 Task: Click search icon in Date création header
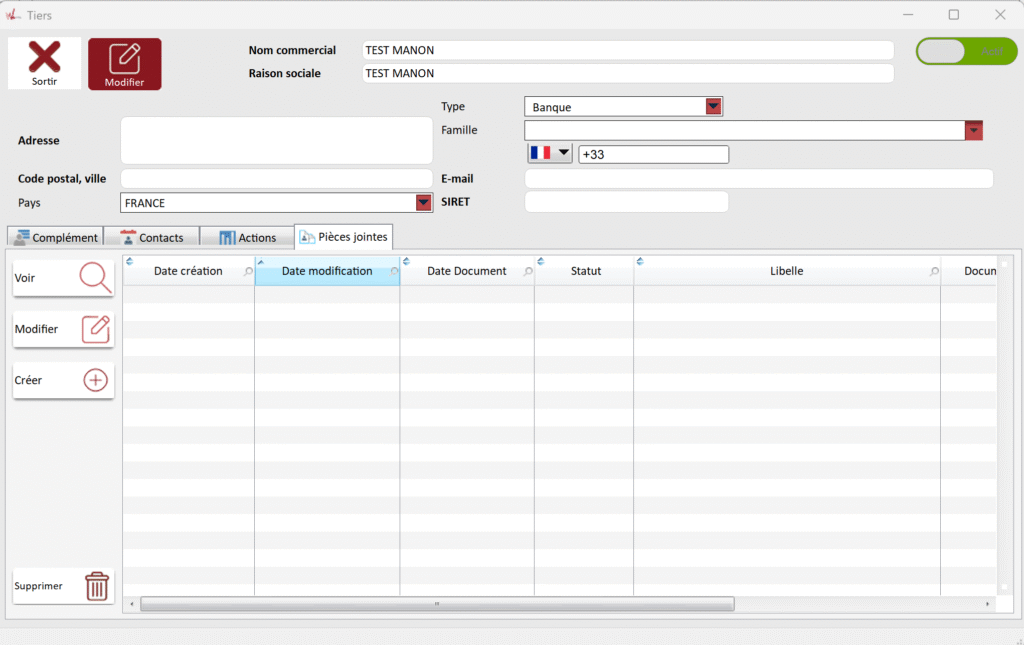coord(248,272)
